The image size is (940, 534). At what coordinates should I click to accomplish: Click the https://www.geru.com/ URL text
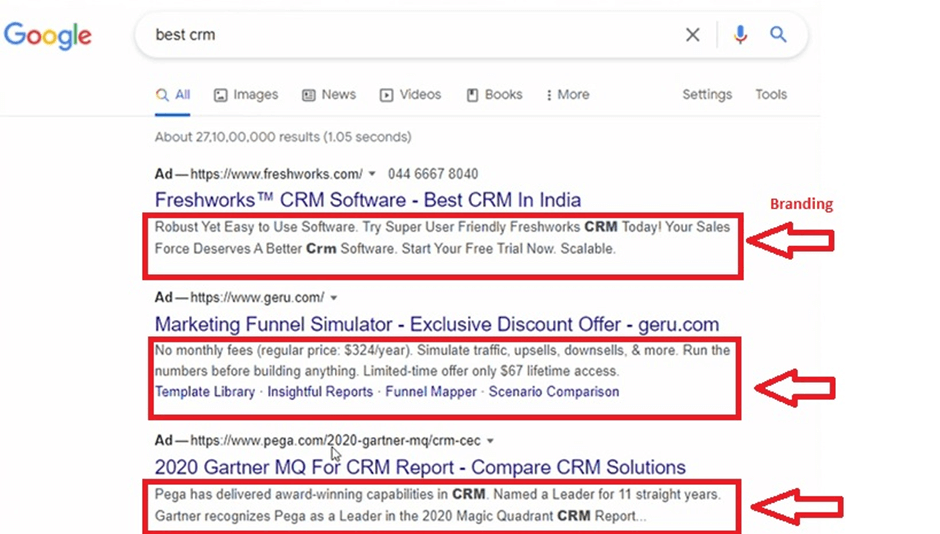[257, 297]
